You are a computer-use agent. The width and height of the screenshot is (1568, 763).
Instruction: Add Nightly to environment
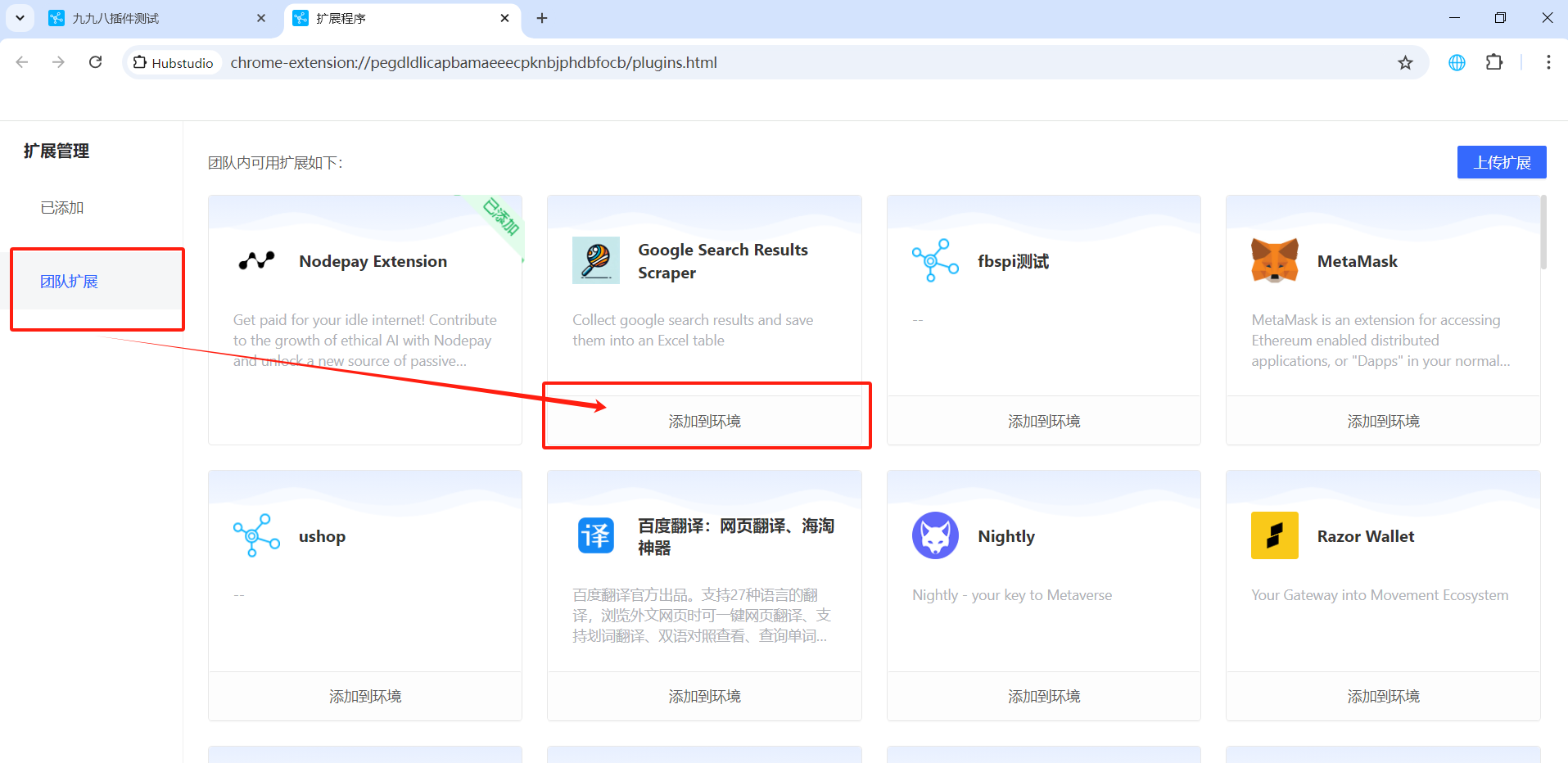coord(1044,696)
